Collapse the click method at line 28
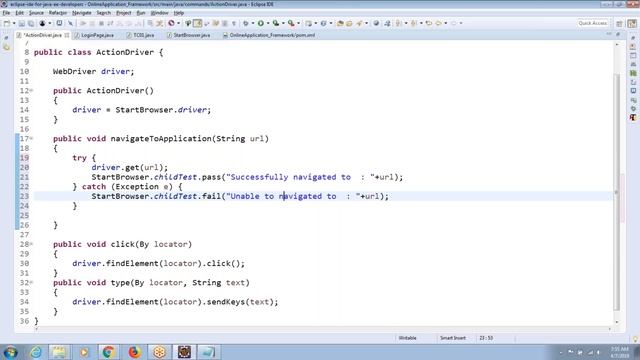 point(31,244)
